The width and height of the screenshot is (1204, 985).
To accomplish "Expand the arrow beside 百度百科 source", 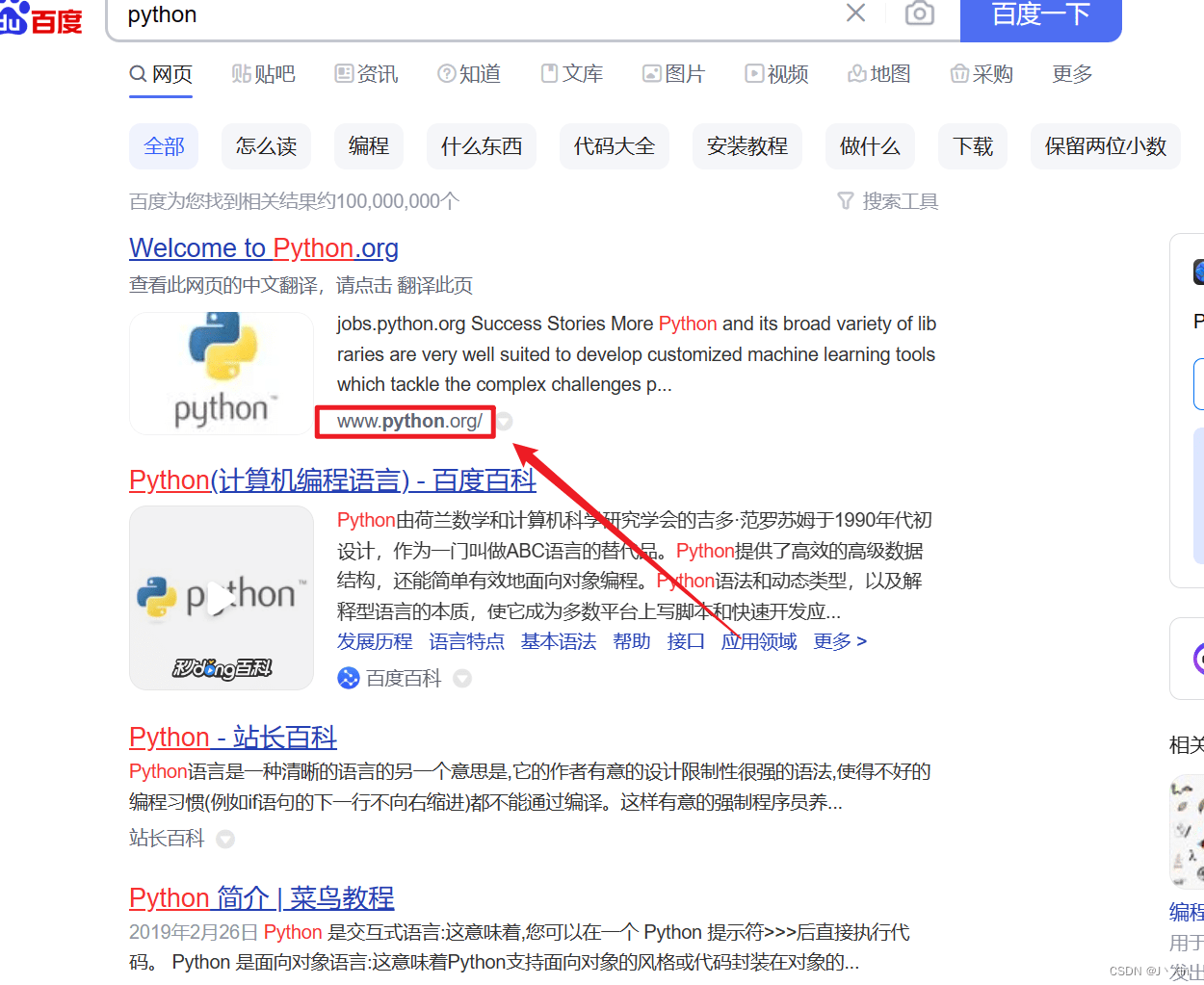I will click(x=462, y=679).
